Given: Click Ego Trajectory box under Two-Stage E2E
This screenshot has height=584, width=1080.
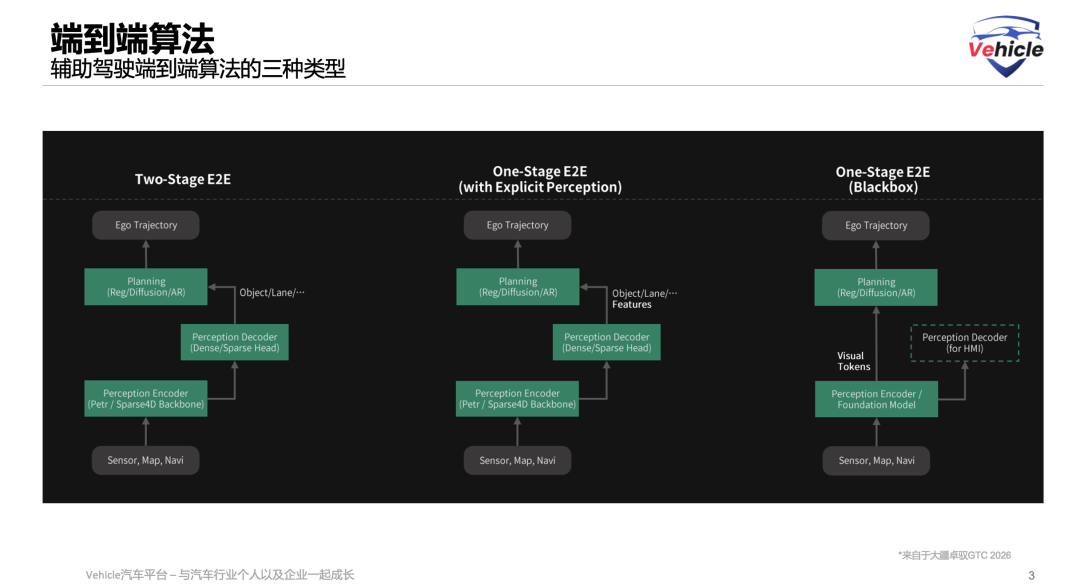Looking at the screenshot, I should pyautogui.click(x=146, y=226).
